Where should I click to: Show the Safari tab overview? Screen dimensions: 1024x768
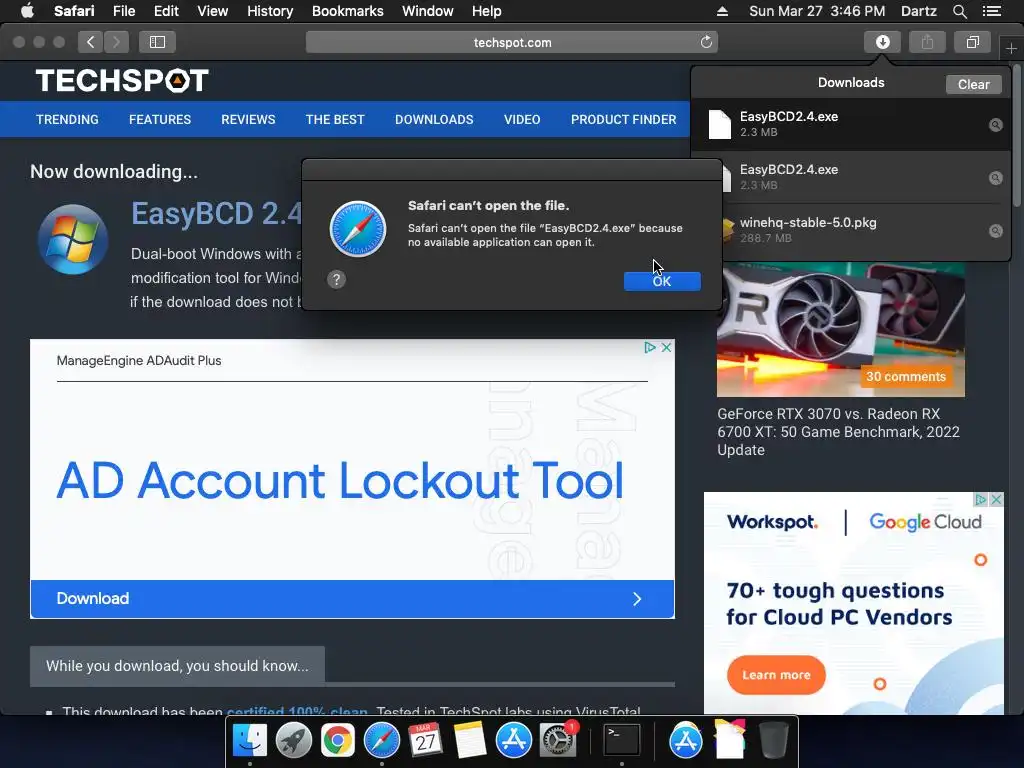(x=972, y=42)
